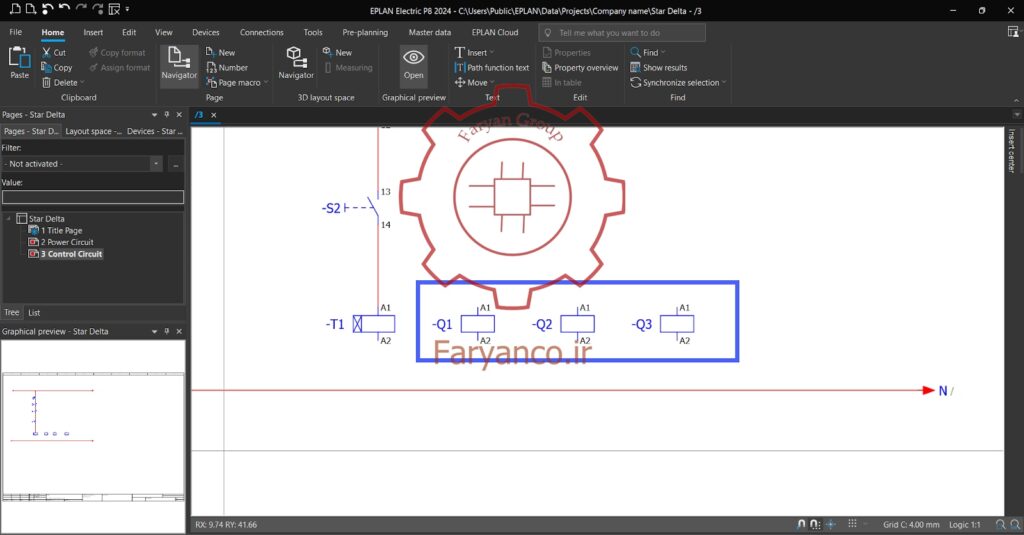
Task: Open Property overview
Action: coord(580,67)
